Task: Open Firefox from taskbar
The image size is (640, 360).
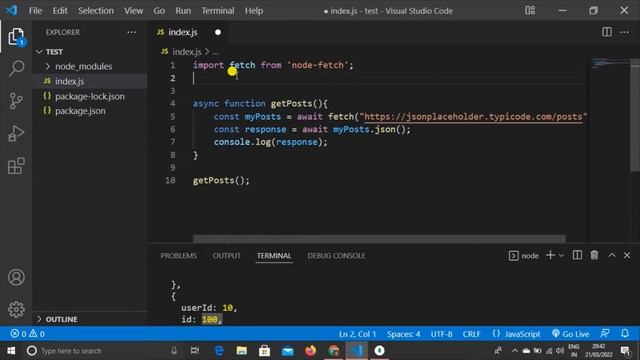Action: 310,351
